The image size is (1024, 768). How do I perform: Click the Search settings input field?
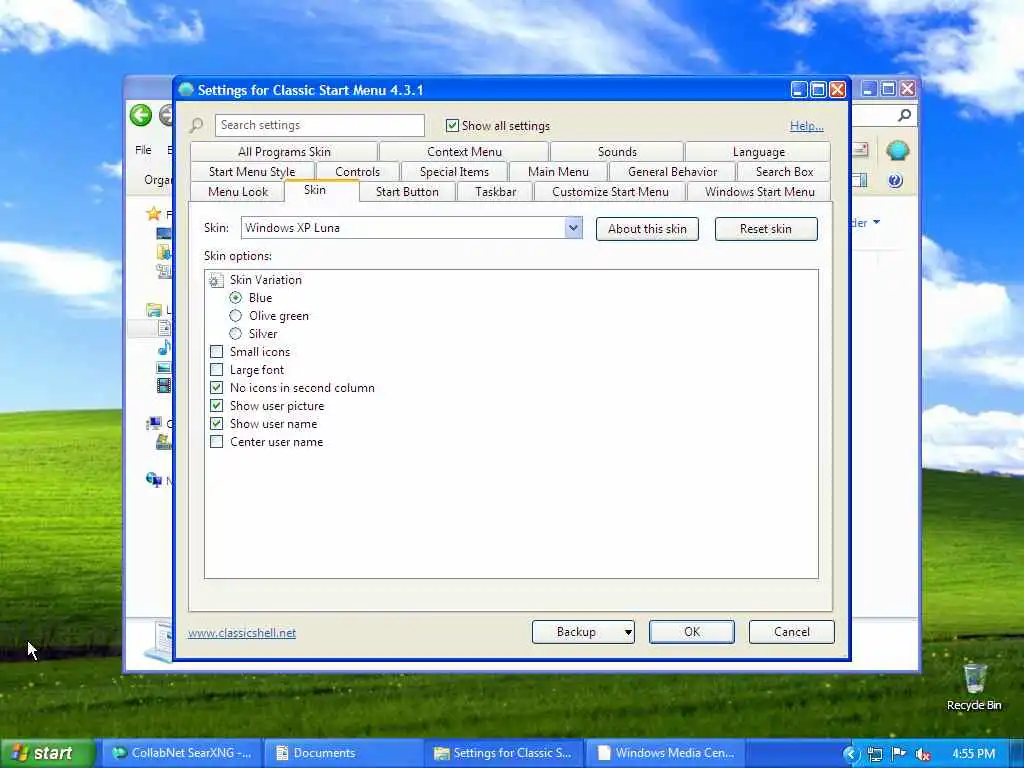click(x=319, y=125)
